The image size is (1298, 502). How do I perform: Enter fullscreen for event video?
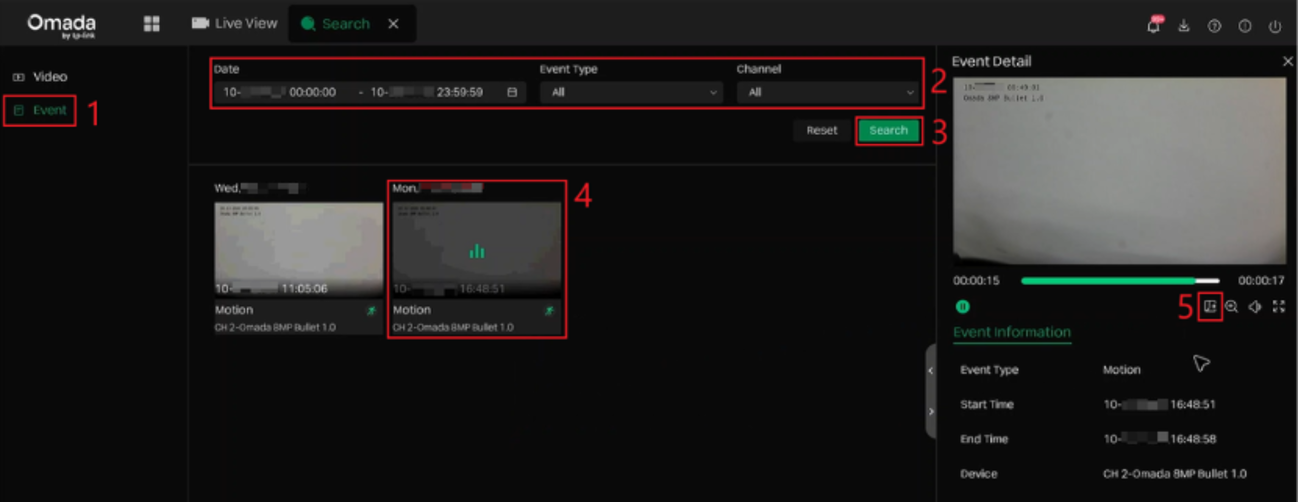coord(1278,307)
